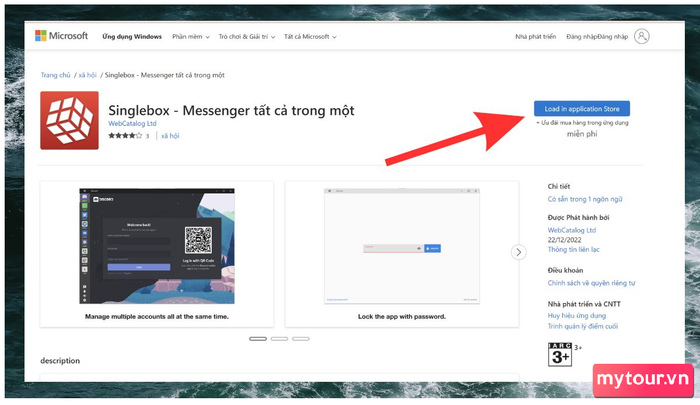The height and width of the screenshot is (405, 700).
Task: Go to Trang chủ breadcrumb link
Action: point(56,75)
